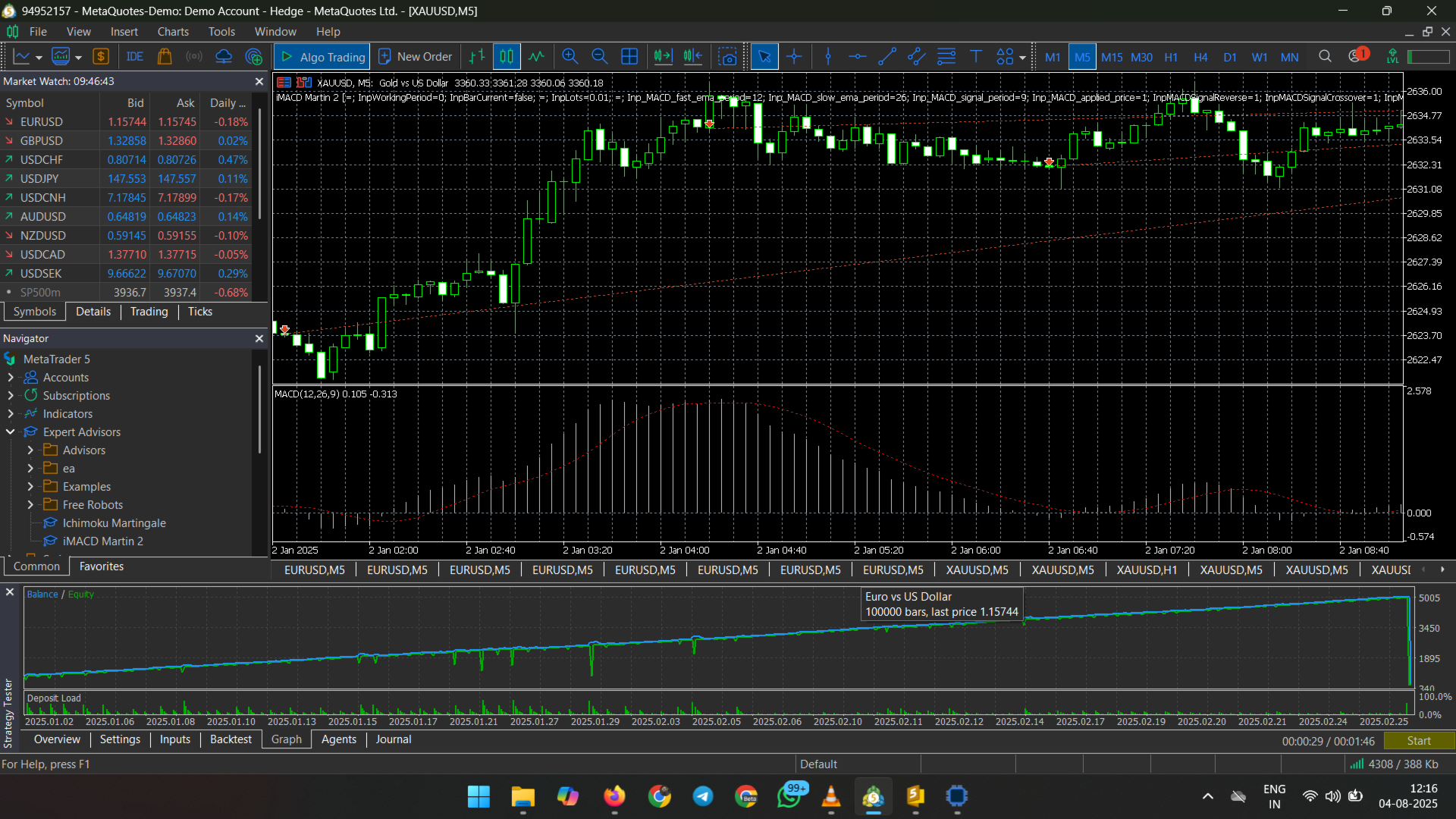Viewport: 1456px width, 819px height.
Task: Toggle candlestick chart mode
Action: [x=507, y=57]
